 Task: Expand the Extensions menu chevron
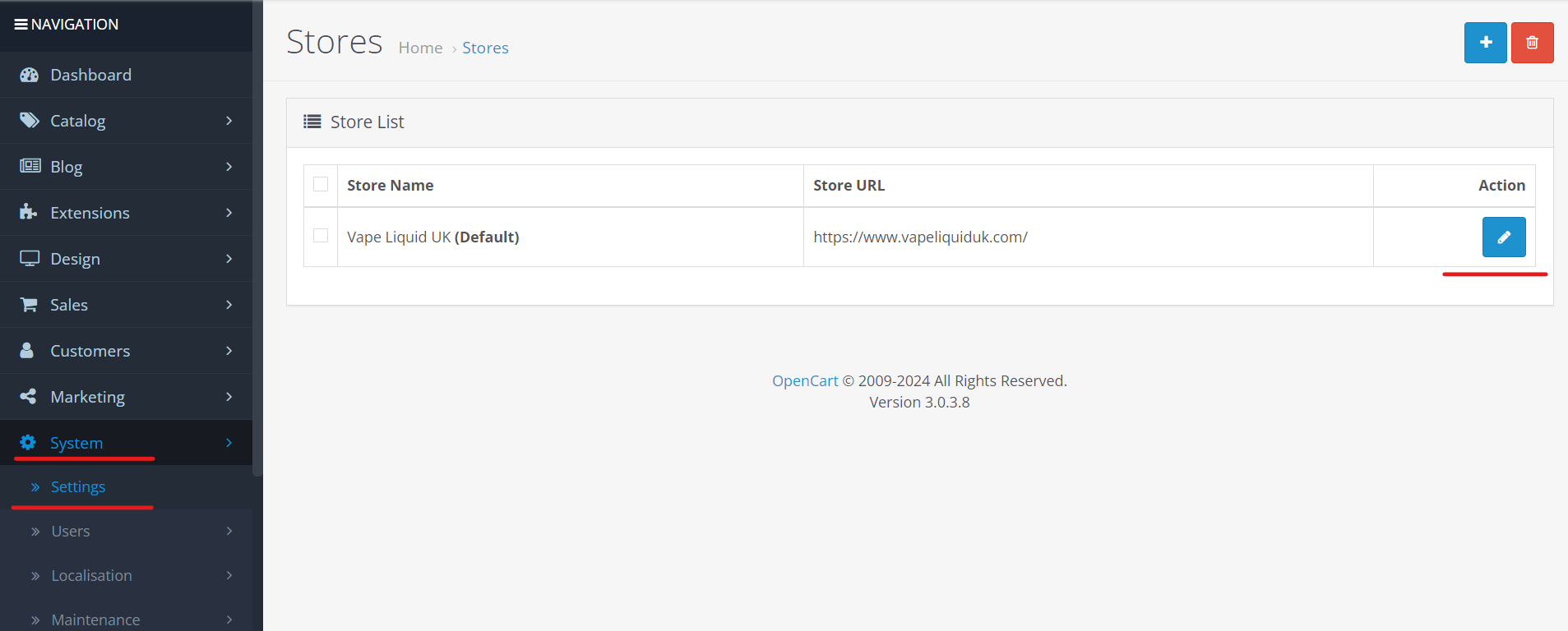(229, 213)
